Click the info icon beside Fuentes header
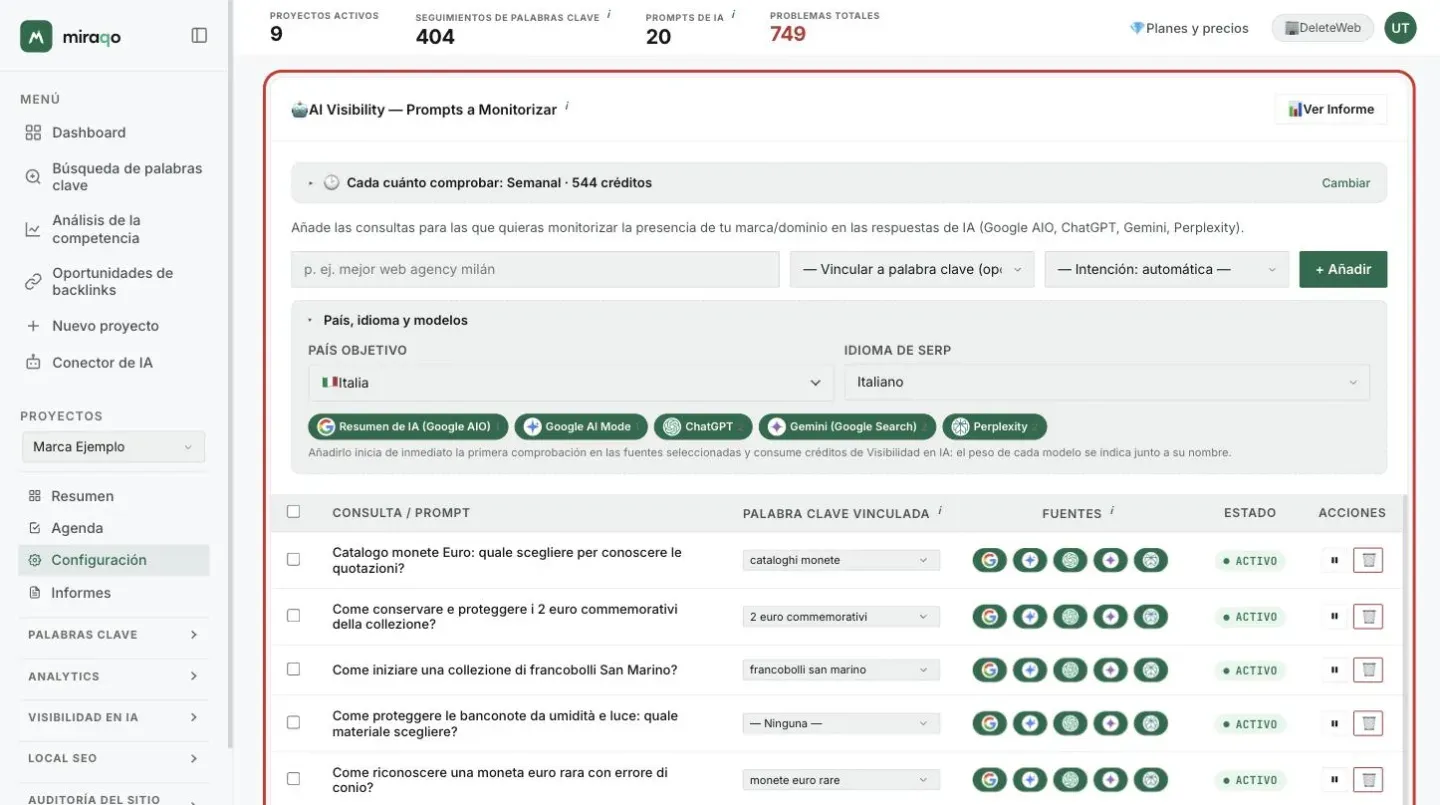The width and height of the screenshot is (1440, 805). pos(1112,510)
